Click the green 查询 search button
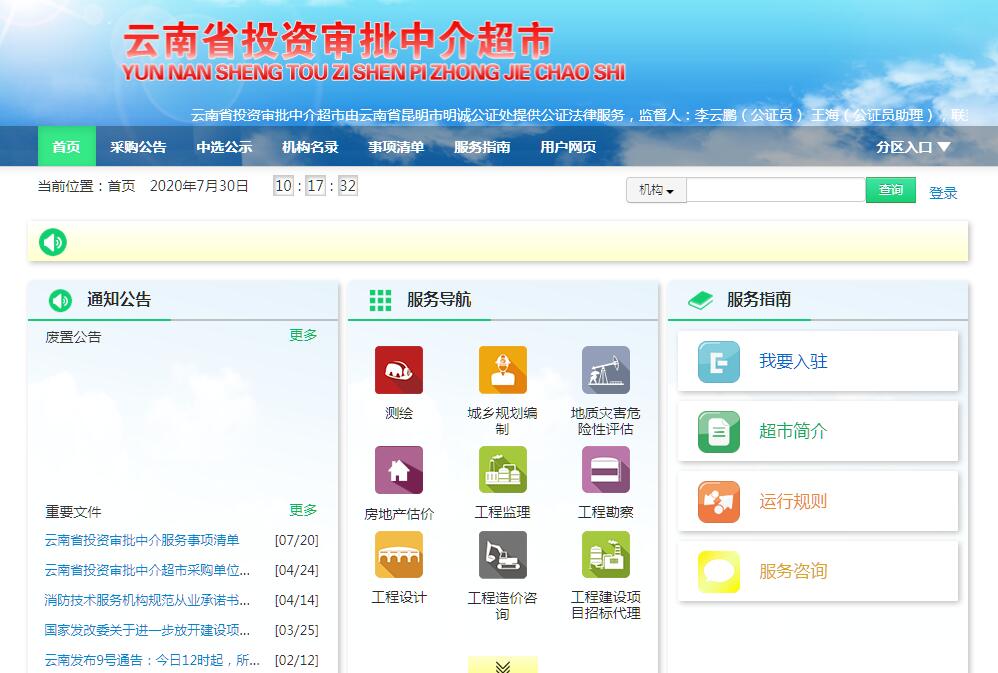Screen dimensions: 998x673 pyautogui.click(x=890, y=190)
